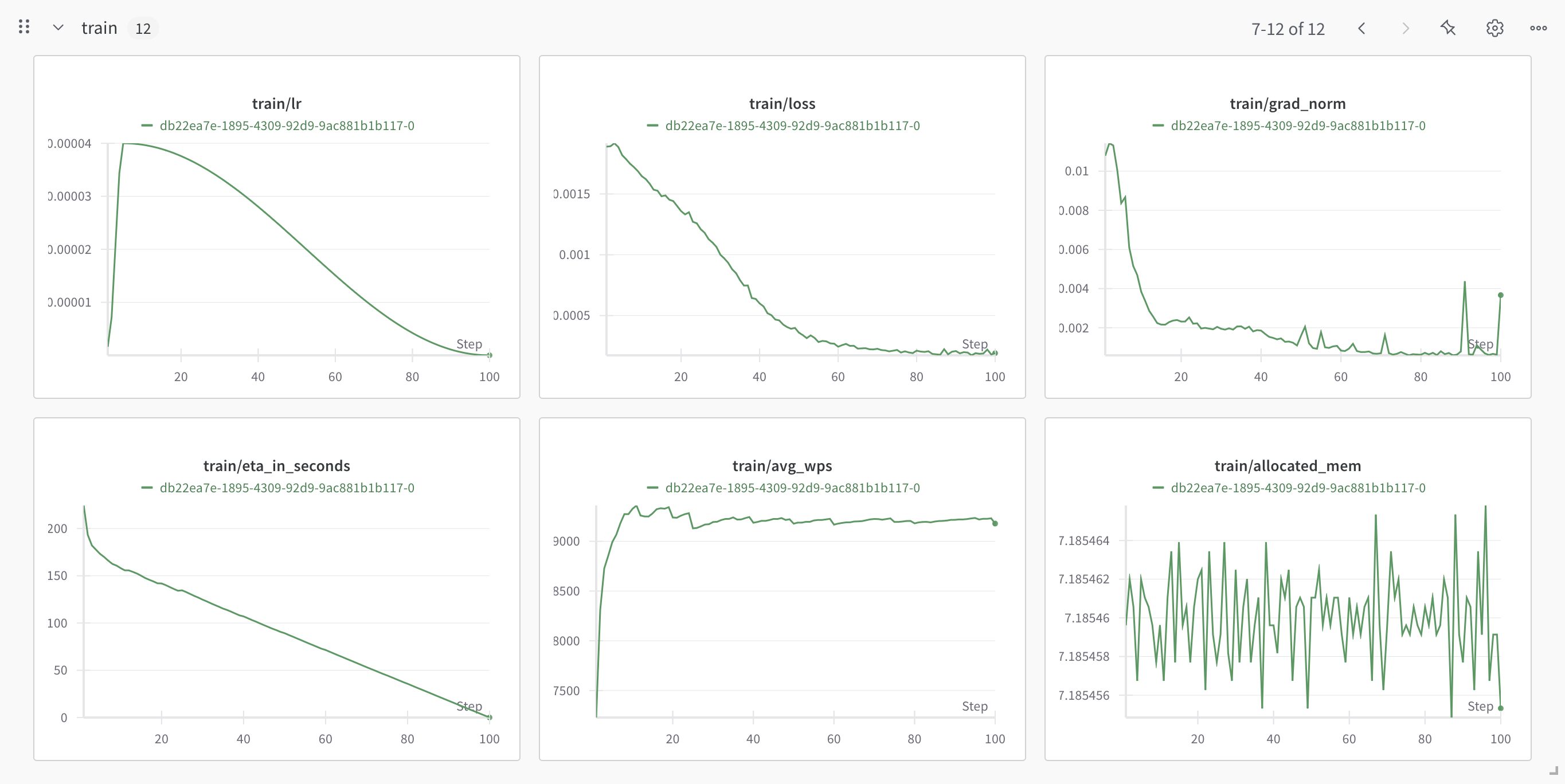Image resolution: width=1565 pixels, height=784 pixels.
Task: Click the resize handle at bottom right
Action: [1554, 771]
